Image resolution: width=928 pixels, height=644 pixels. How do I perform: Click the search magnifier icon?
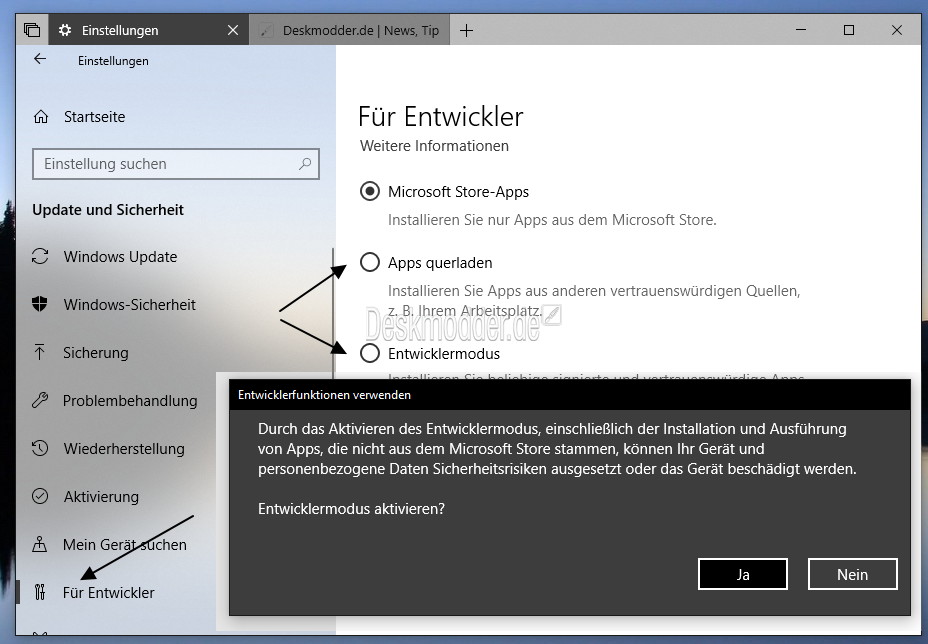pos(305,164)
